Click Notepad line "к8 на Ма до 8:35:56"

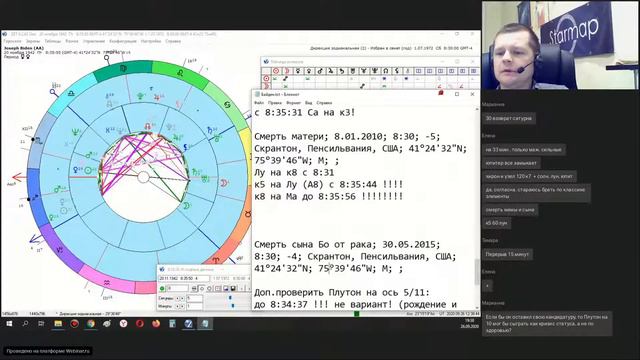pos(328,196)
